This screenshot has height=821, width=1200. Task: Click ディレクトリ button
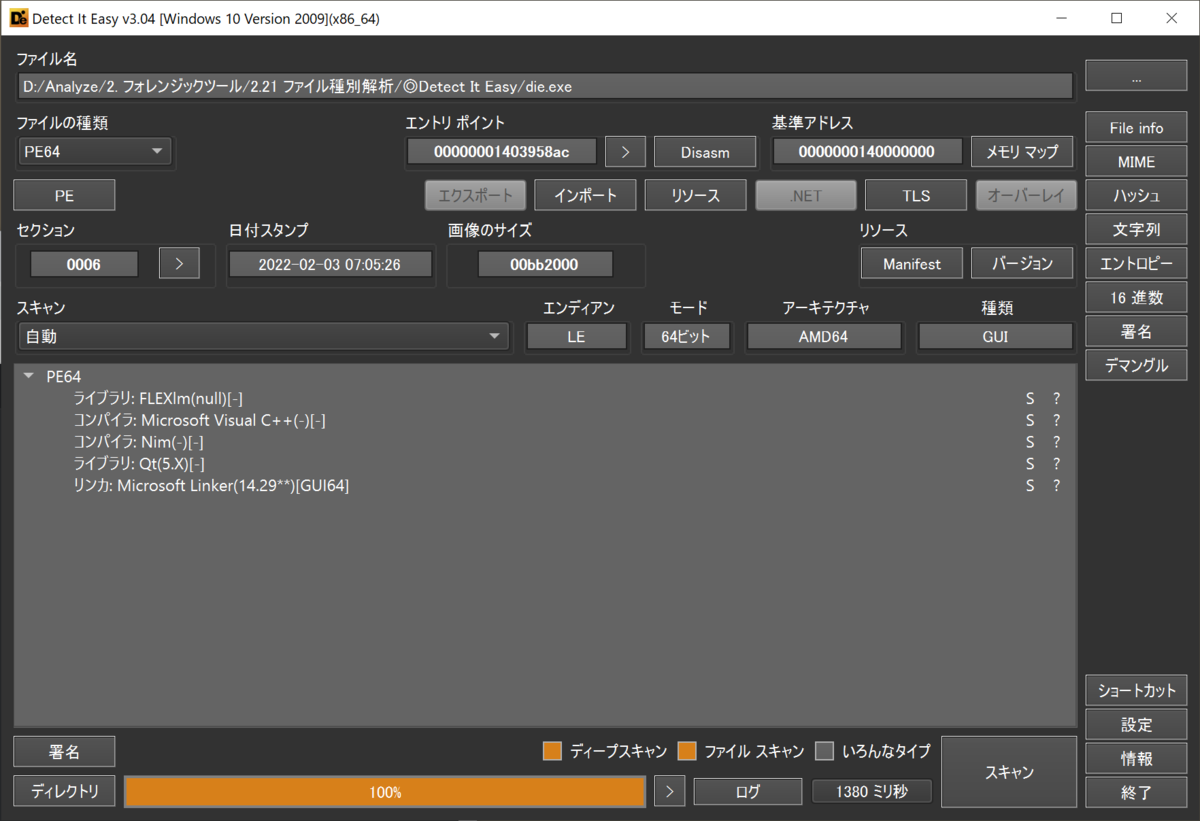[64, 792]
